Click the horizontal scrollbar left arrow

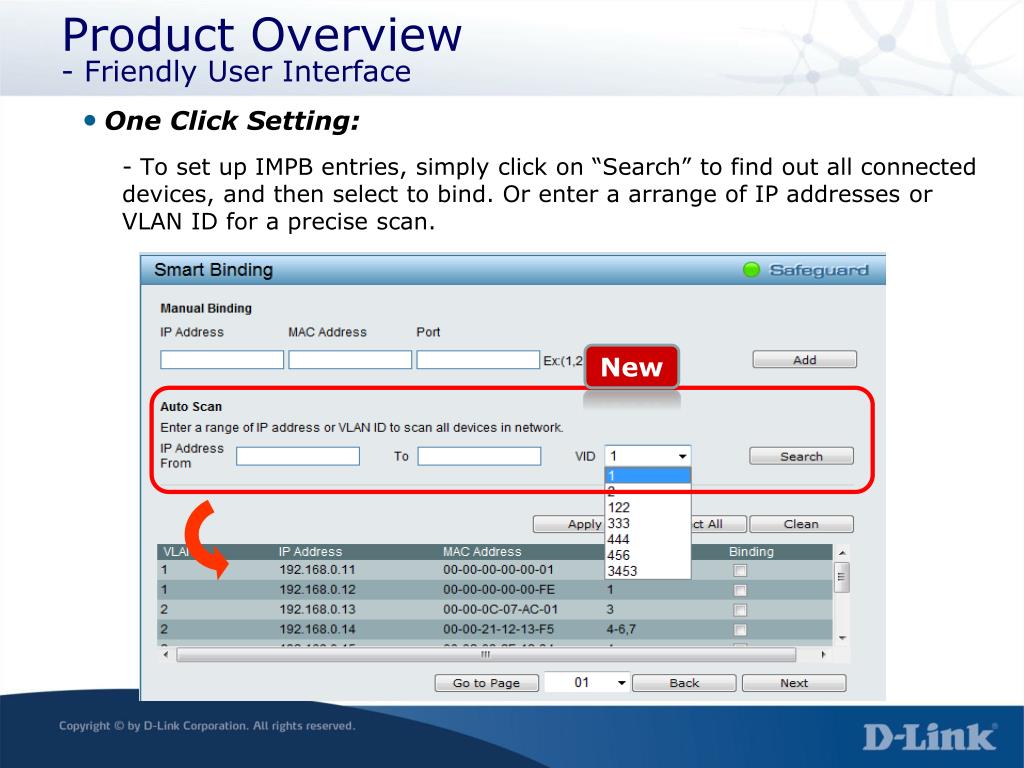pyautogui.click(x=166, y=654)
